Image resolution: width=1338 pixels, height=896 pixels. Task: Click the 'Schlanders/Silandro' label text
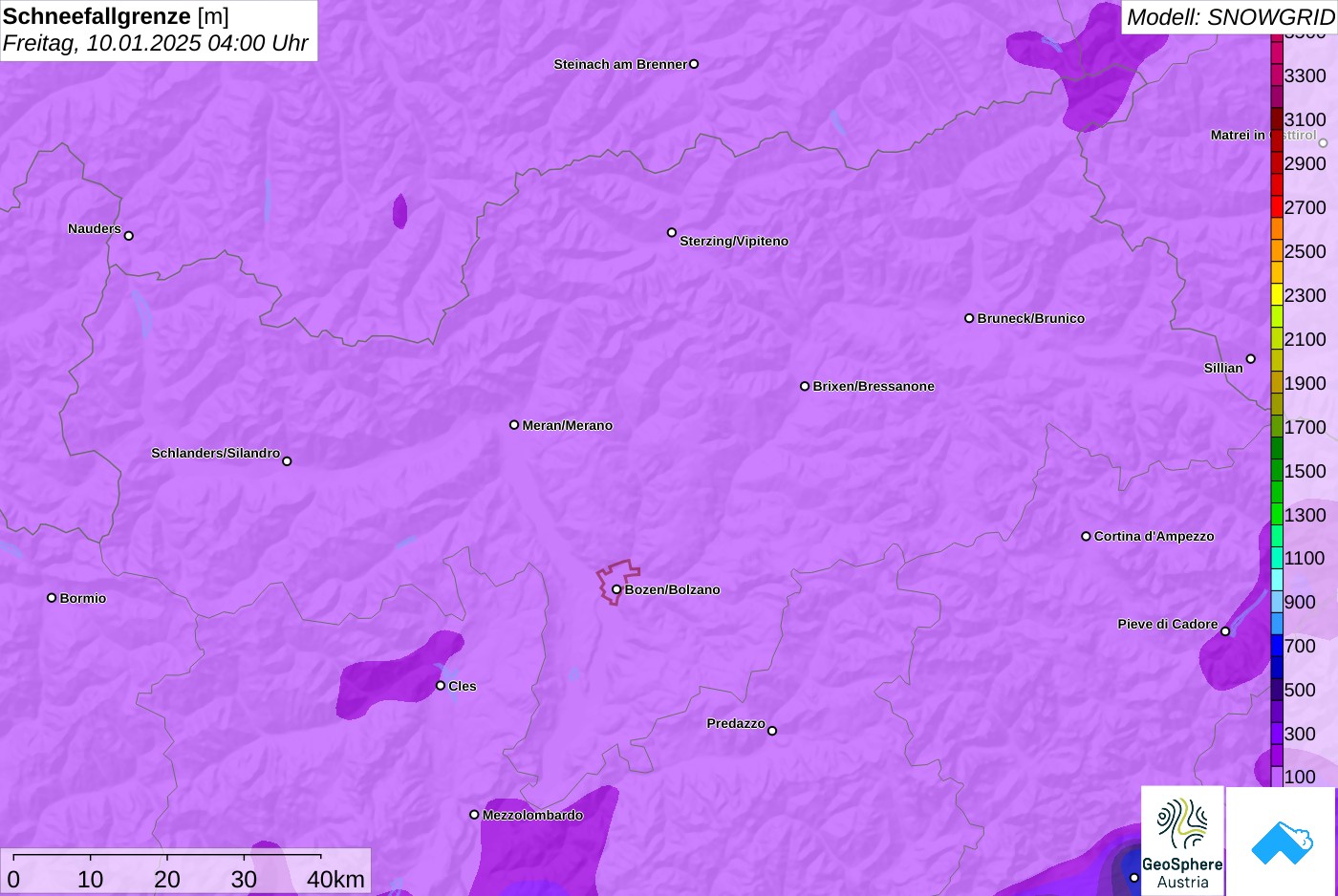click(x=216, y=453)
